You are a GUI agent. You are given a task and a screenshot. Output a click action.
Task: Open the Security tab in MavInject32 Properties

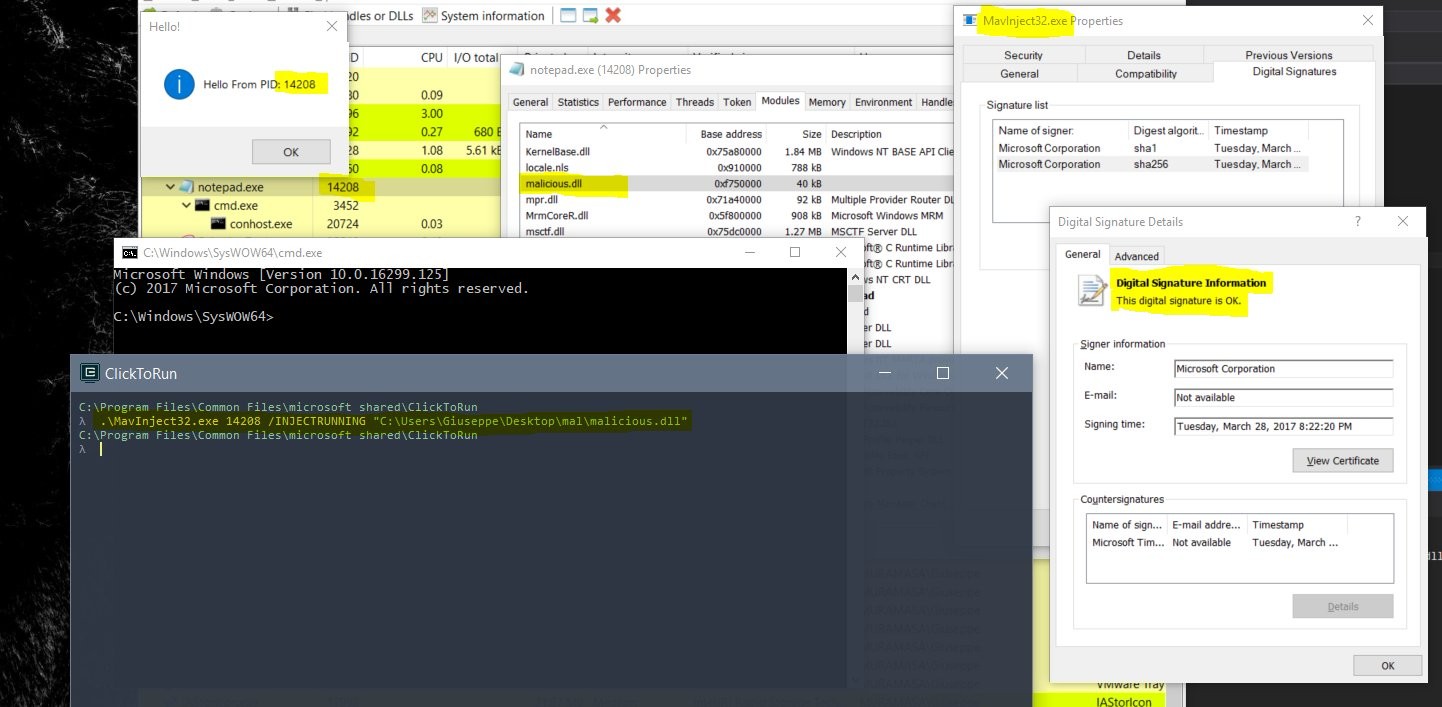[x=1023, y=55]
